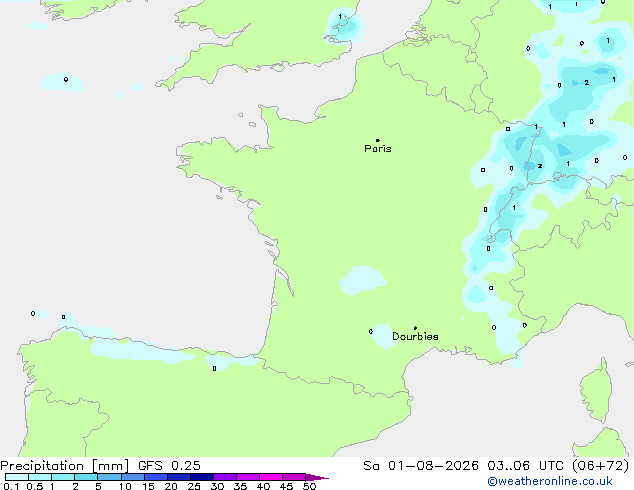
Task: Pick the 10–15 mm legend swatch
Action: click(x=133, y=477)
